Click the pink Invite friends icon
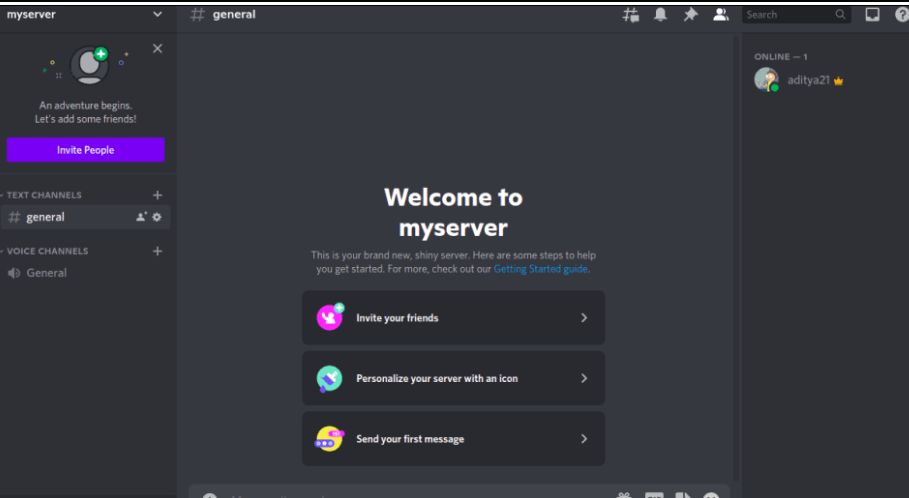Viewport: 909px width, 498px height. coord(330,317)
